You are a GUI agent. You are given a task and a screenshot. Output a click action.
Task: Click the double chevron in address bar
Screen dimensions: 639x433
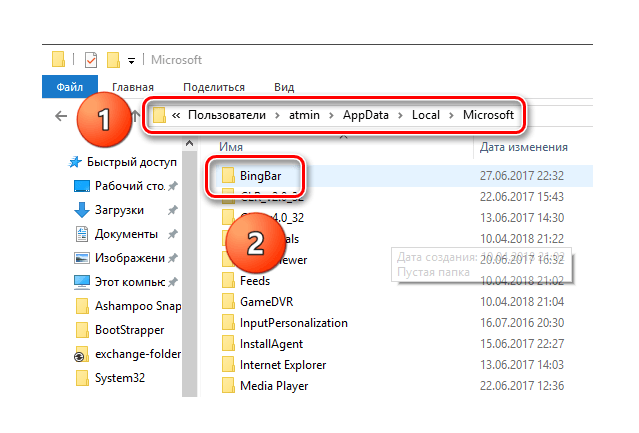click(x=176, y=115)
